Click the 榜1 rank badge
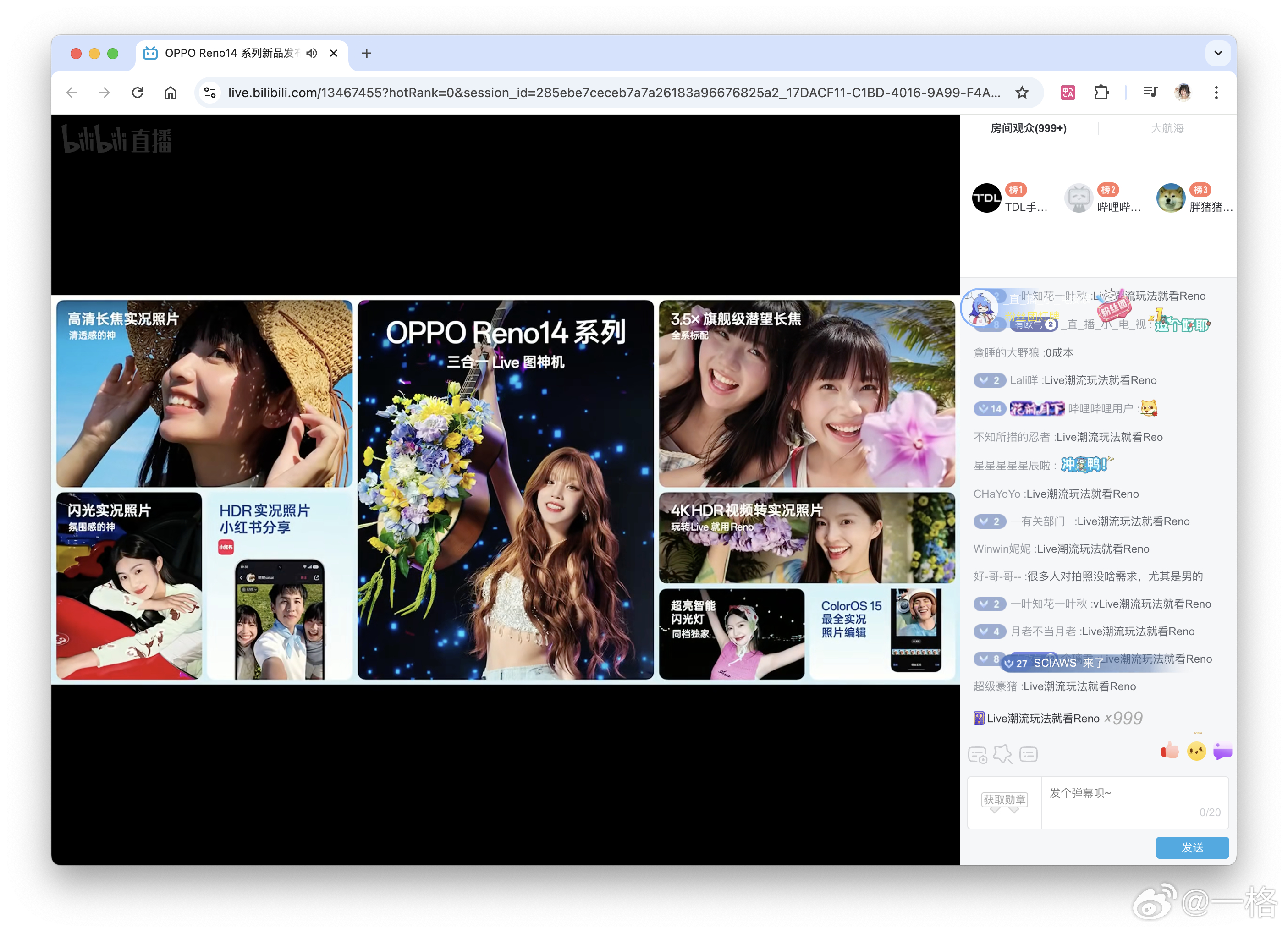 point(1016,190)
